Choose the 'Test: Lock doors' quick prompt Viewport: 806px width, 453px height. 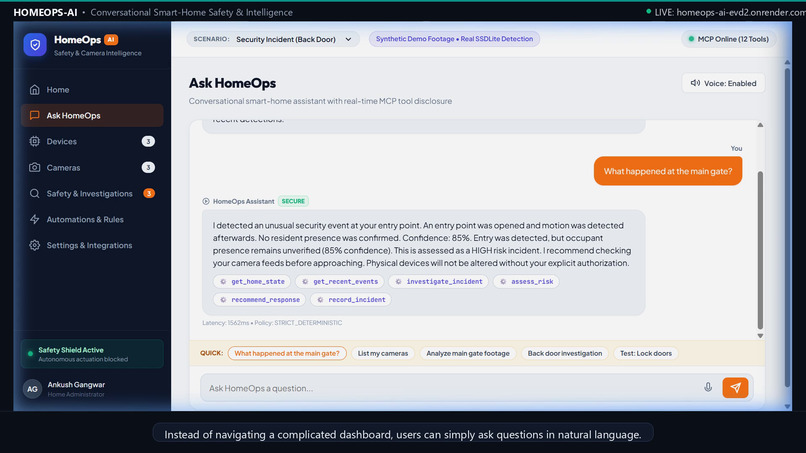[x=646, y=353]
